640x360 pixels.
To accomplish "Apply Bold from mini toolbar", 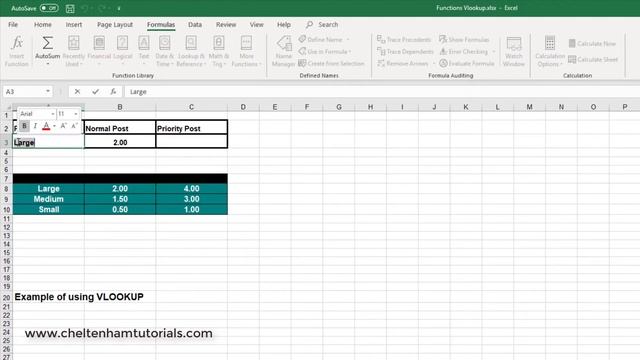I will point(24,126).
